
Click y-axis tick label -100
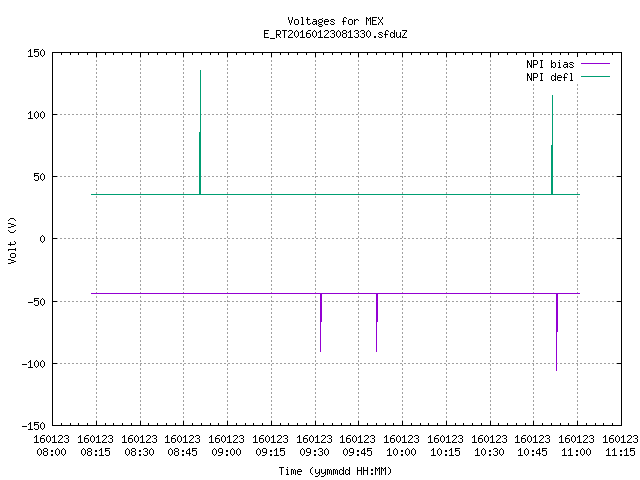[33, 364]
